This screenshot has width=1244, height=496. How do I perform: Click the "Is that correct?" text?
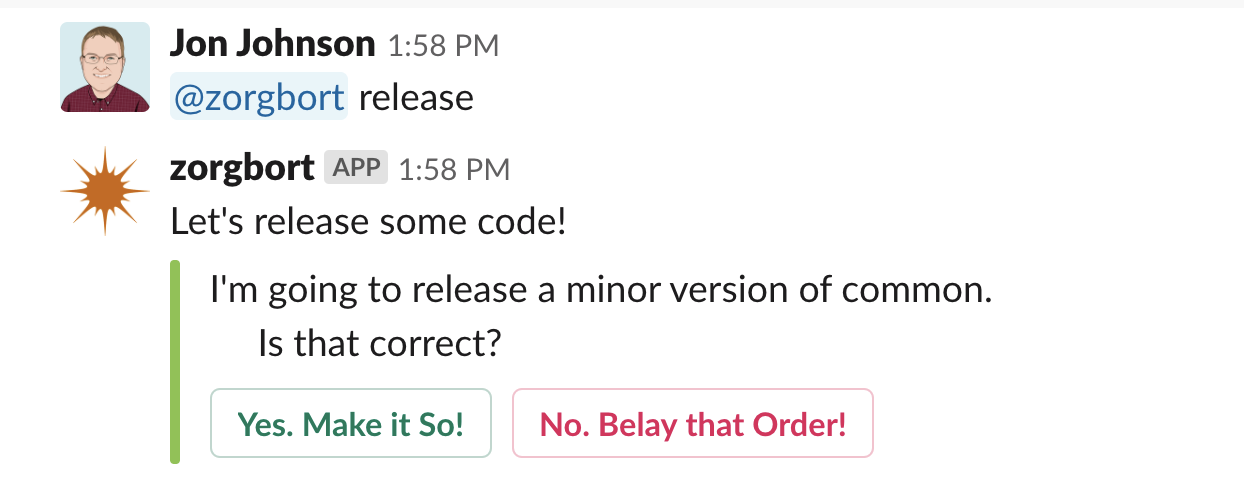(x=379, y=344)
